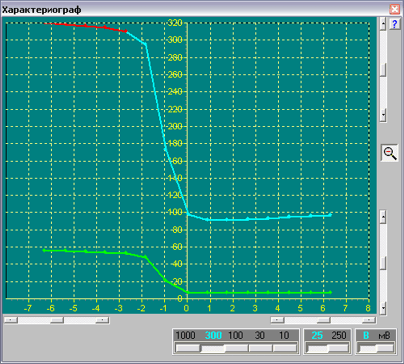Click up arrow of upper vertical scrollbar

[383, 24]
